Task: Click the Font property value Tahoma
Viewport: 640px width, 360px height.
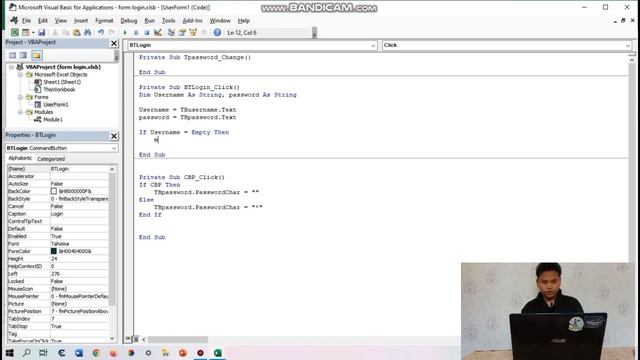Action: [x=79, y=244]
